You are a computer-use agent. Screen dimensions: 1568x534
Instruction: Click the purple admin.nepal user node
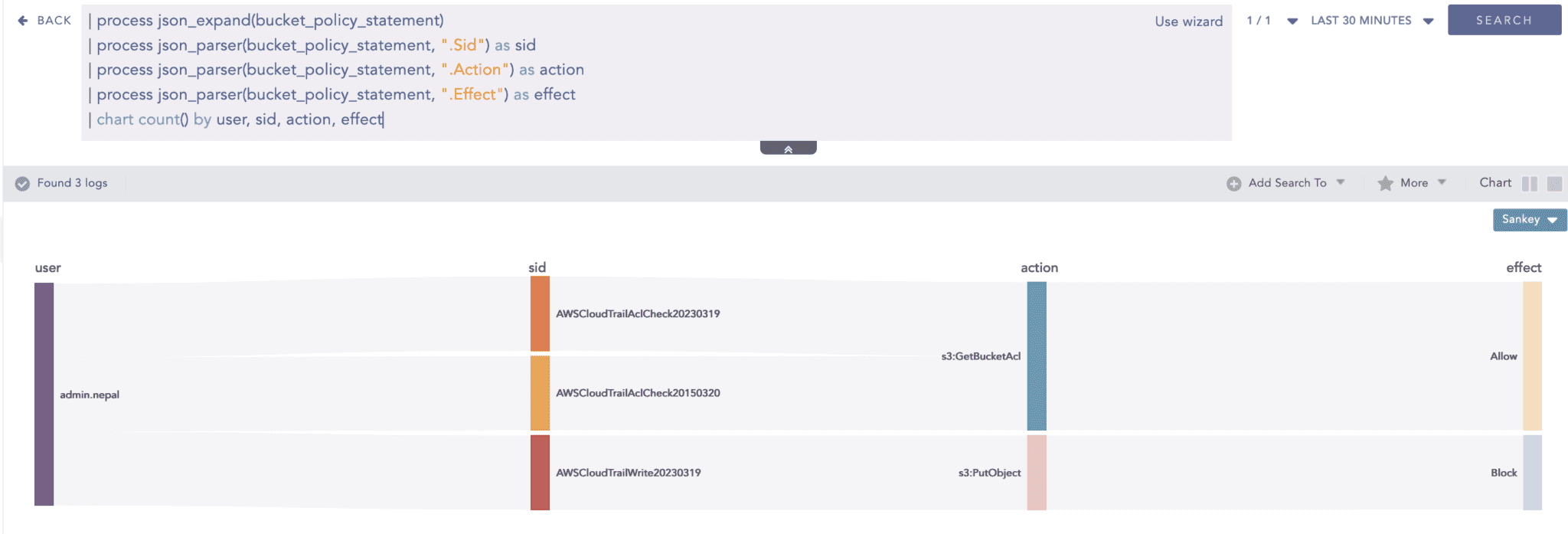(x=44, y=394)
